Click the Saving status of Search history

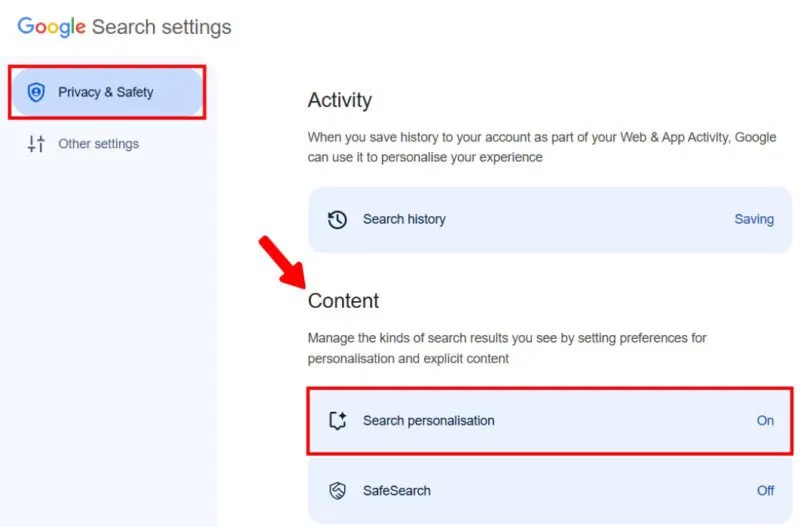click(x=754, y=219)
